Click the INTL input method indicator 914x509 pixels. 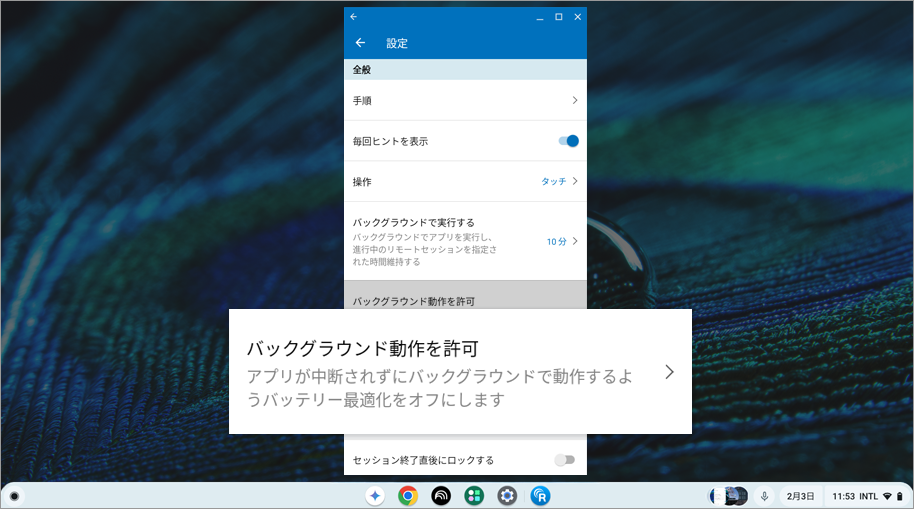point(869,497)
